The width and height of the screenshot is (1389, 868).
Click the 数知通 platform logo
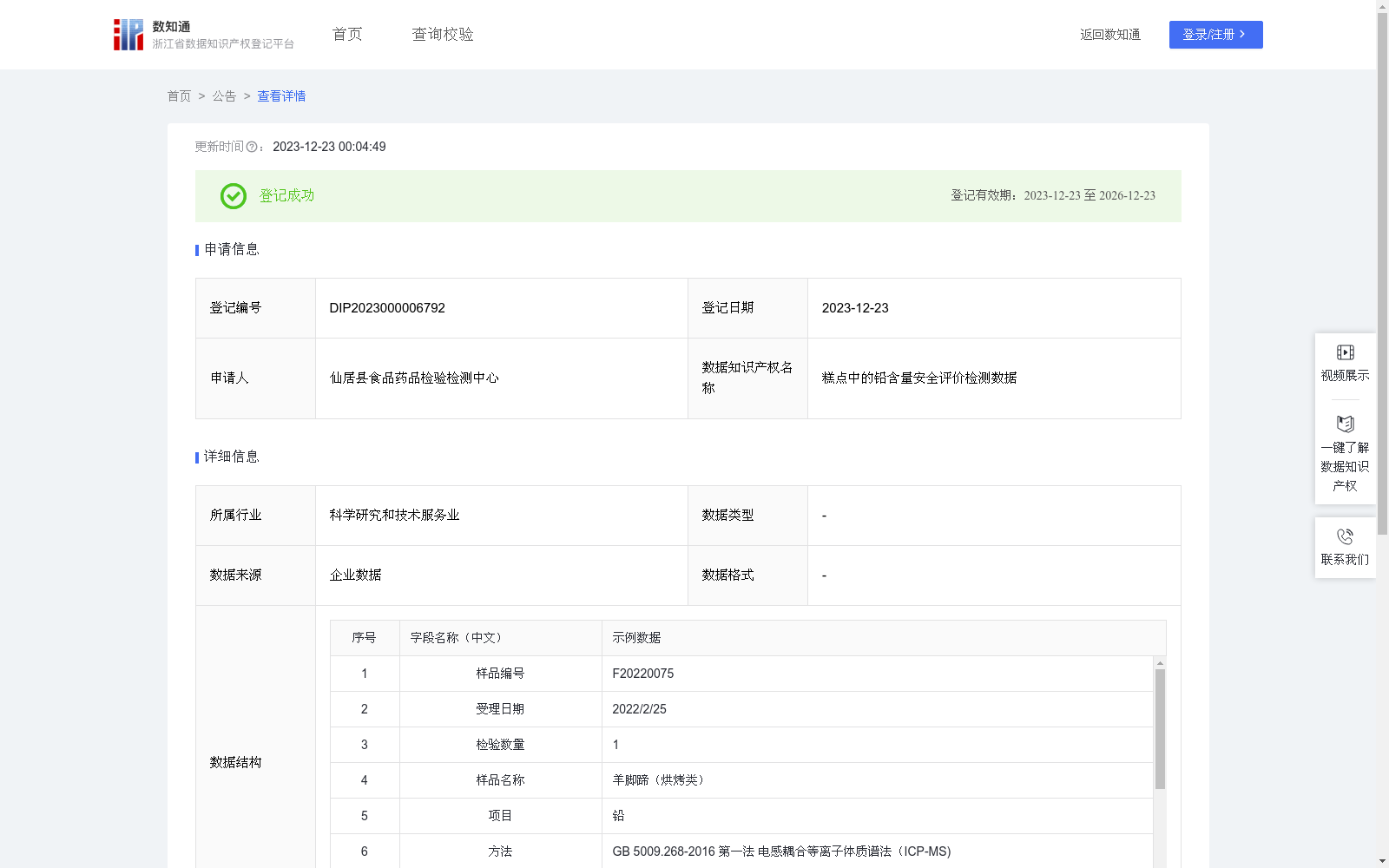(x=203, y=35)
